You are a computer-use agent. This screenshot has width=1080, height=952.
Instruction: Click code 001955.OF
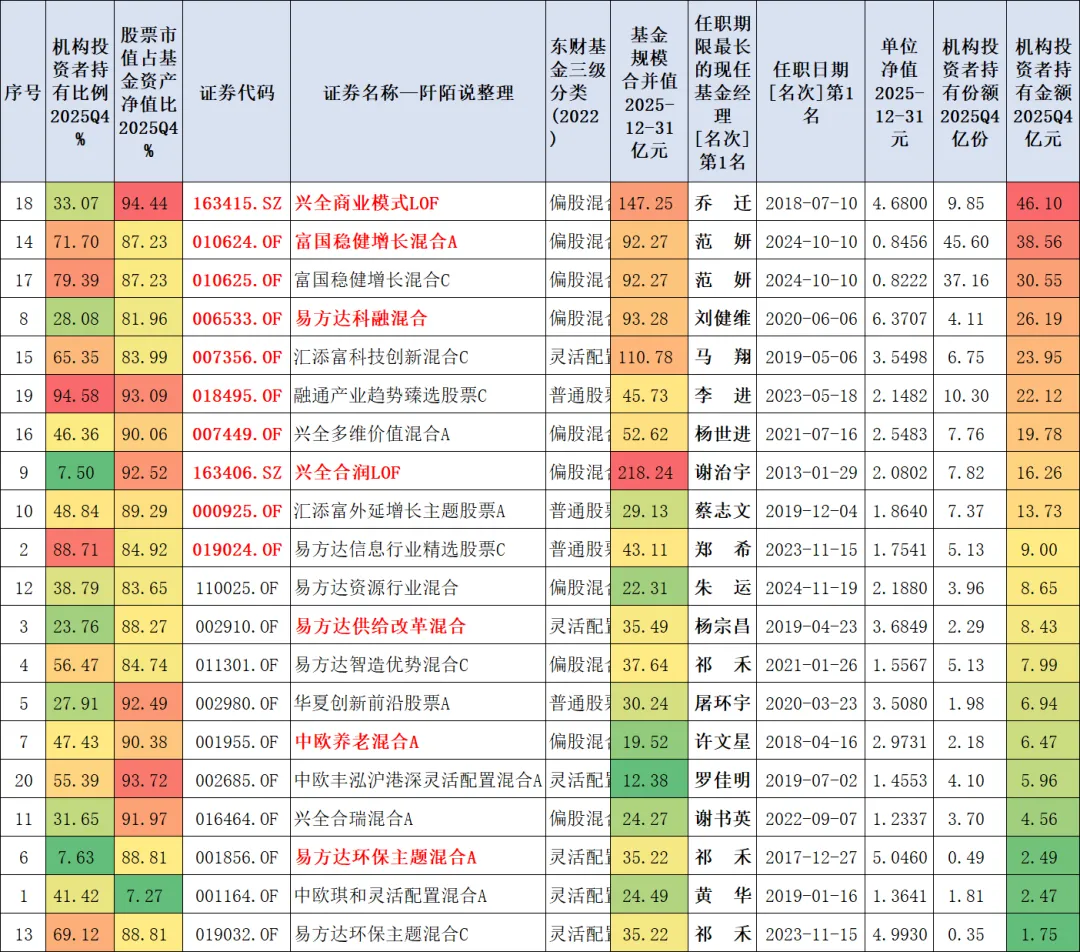click(x=237, y=742)
